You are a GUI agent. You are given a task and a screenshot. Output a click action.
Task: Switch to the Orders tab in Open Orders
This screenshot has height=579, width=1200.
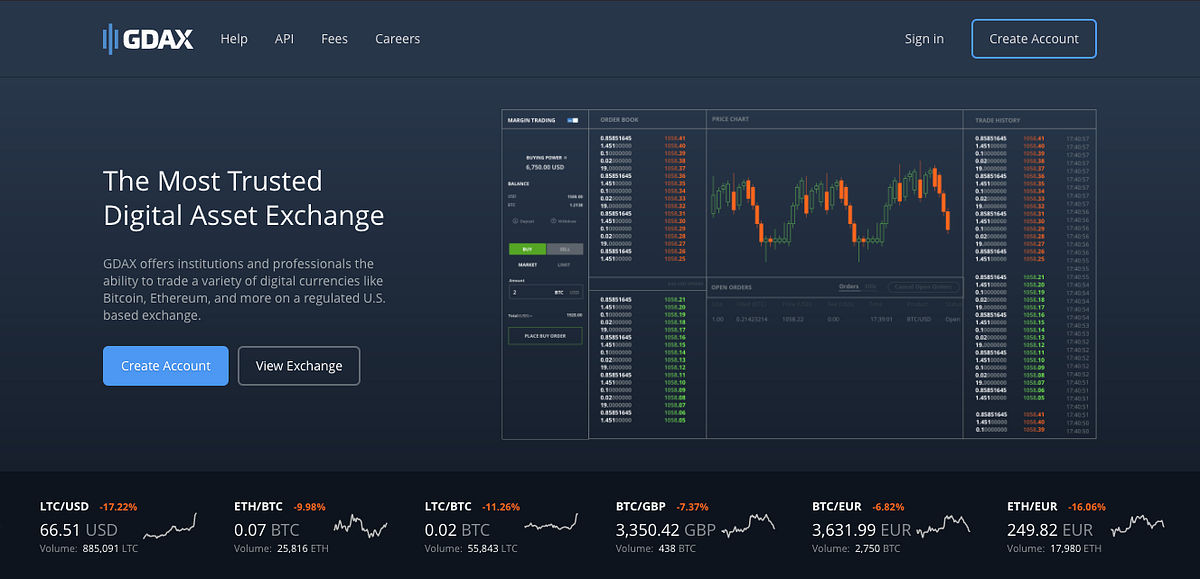coord(849,287)
